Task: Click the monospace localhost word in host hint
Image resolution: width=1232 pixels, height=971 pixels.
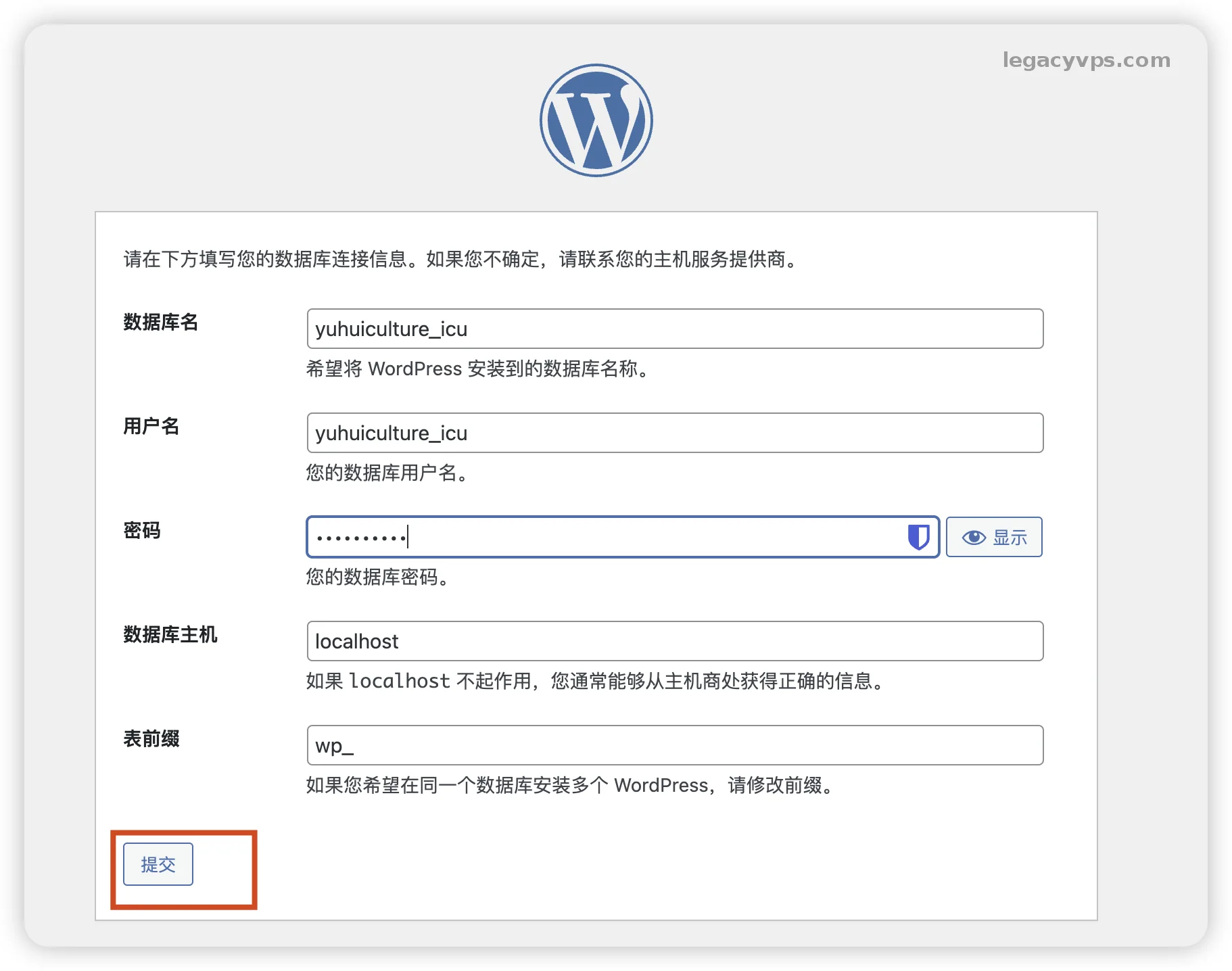Action: pyautogui.click(x=400, y=682)
